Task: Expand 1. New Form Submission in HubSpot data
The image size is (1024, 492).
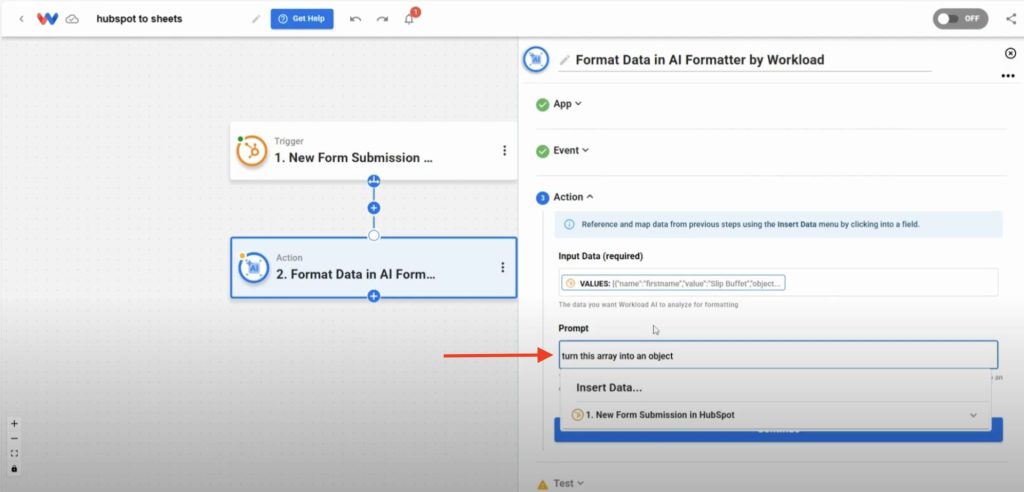Action: 775,415
